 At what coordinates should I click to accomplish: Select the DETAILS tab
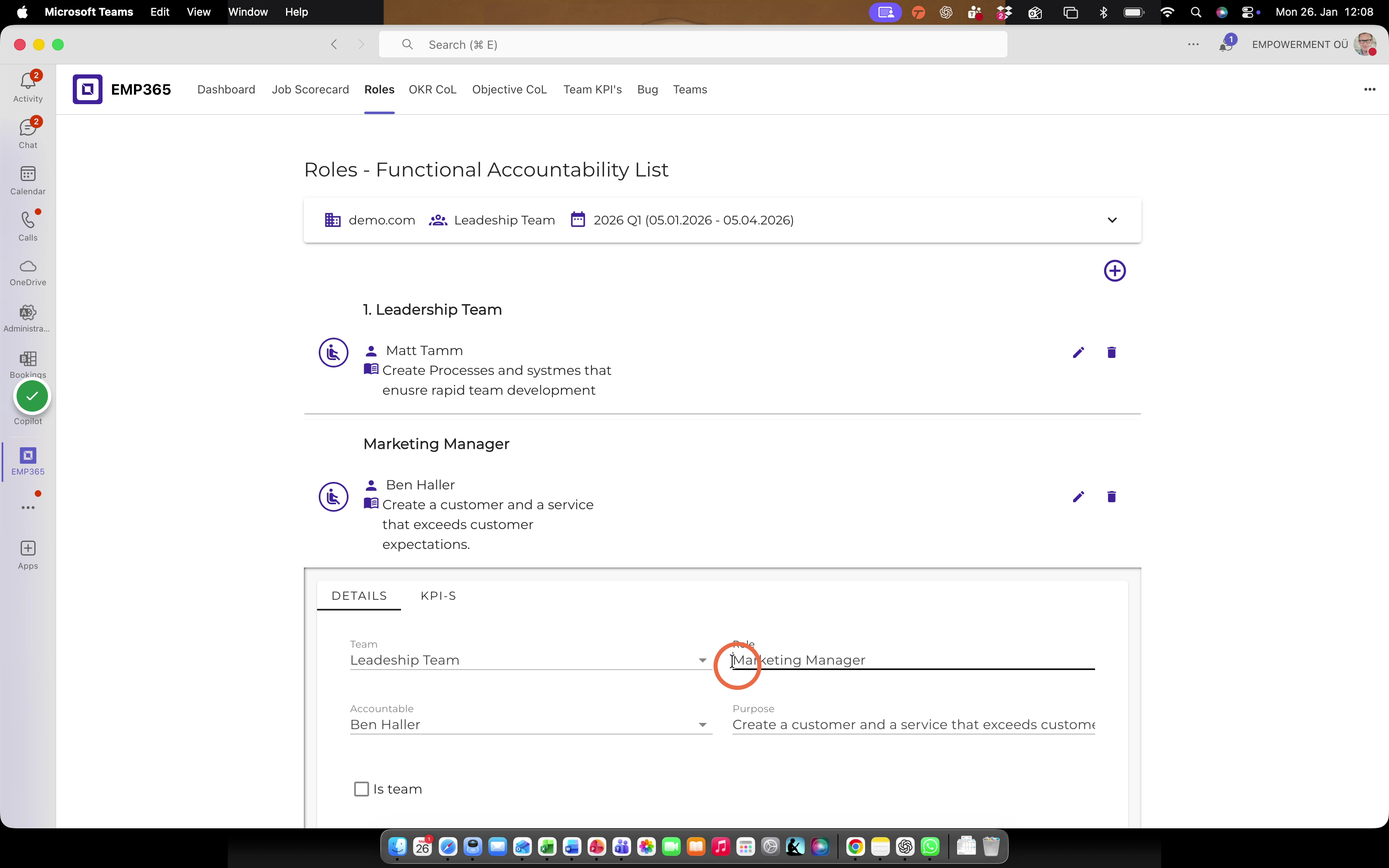[x=359, y=596]
